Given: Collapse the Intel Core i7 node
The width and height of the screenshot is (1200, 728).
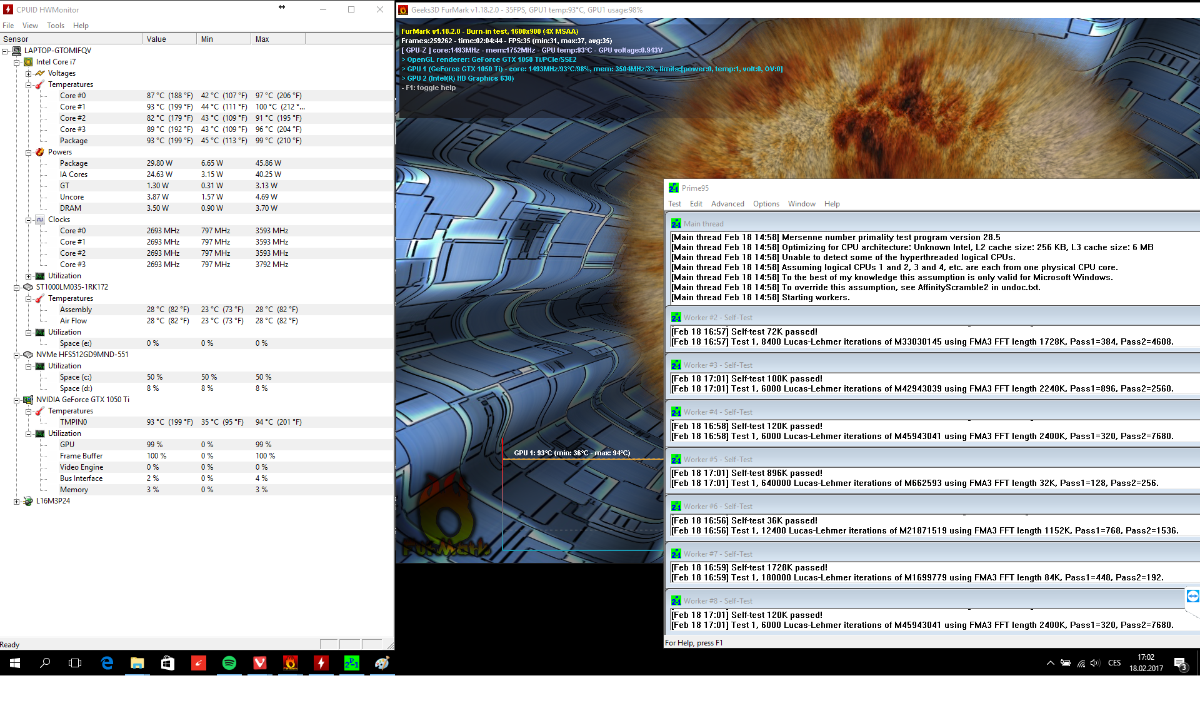Looking at the screenshot, I should tap(16, 61).
